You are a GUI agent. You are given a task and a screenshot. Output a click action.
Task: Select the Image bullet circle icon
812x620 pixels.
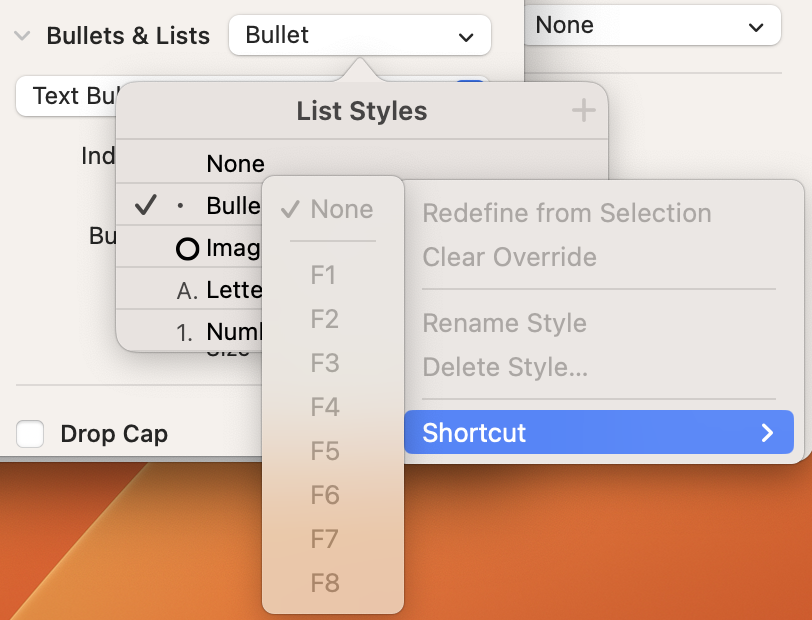click(187, 248)
